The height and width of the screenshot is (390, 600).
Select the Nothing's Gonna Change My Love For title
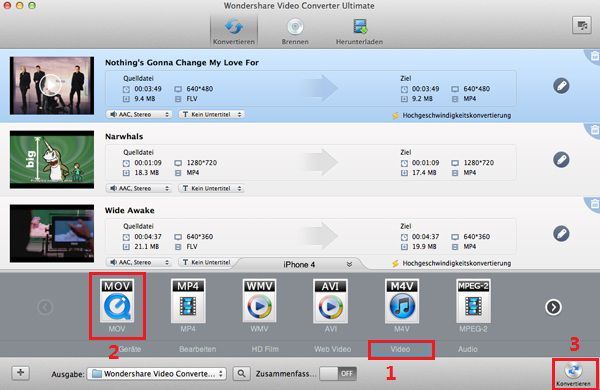182,62
